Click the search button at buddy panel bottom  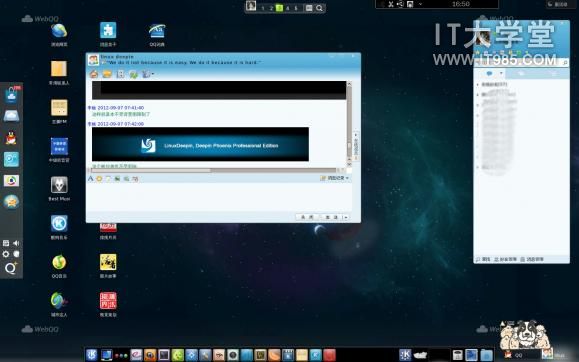coord(483,260)
